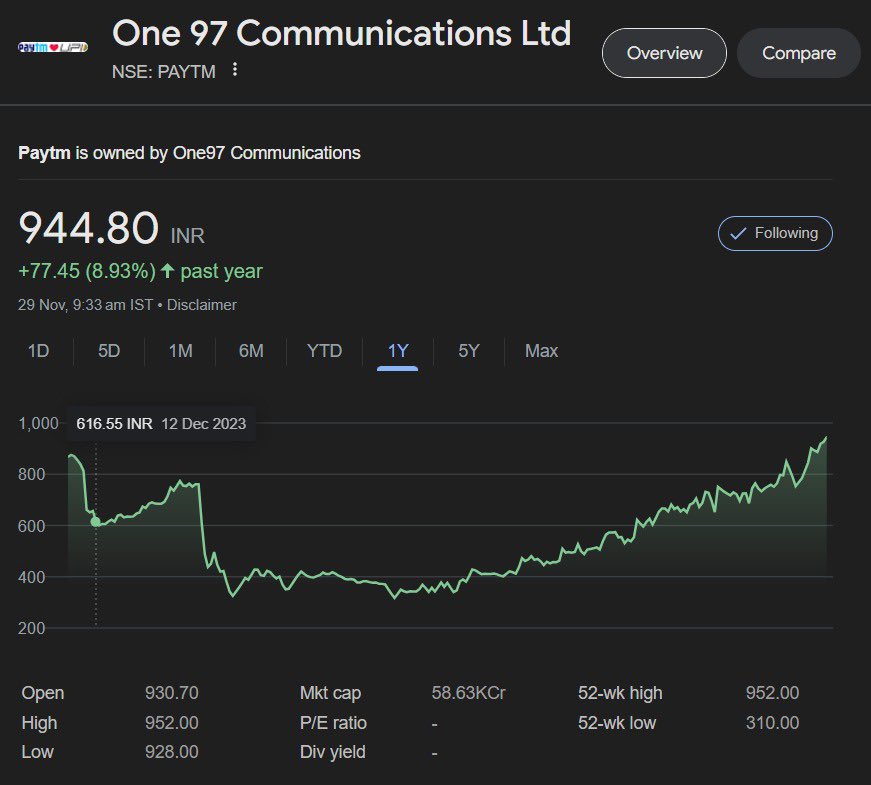Click the 616.55 INR chart tooltip

[161, 424]
